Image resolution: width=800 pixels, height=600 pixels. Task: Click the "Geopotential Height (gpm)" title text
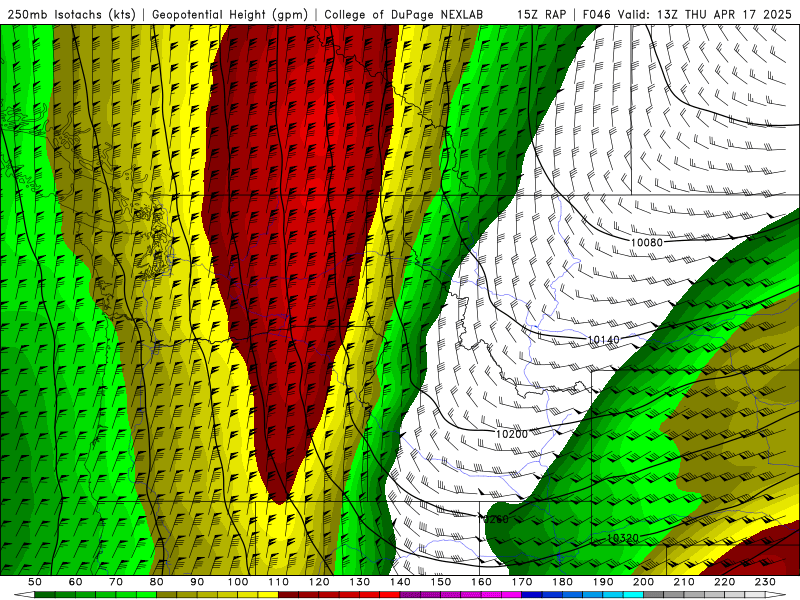click(x=230, y=15)
